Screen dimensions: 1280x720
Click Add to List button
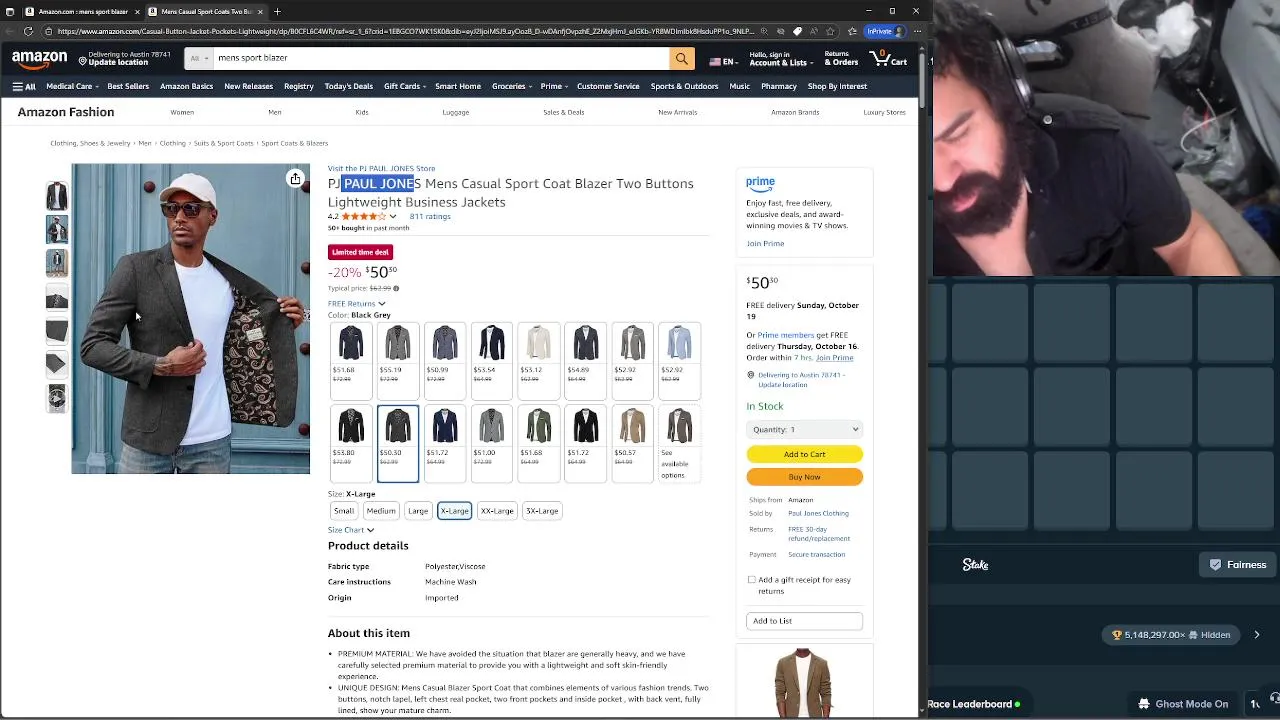pos(804,621)
